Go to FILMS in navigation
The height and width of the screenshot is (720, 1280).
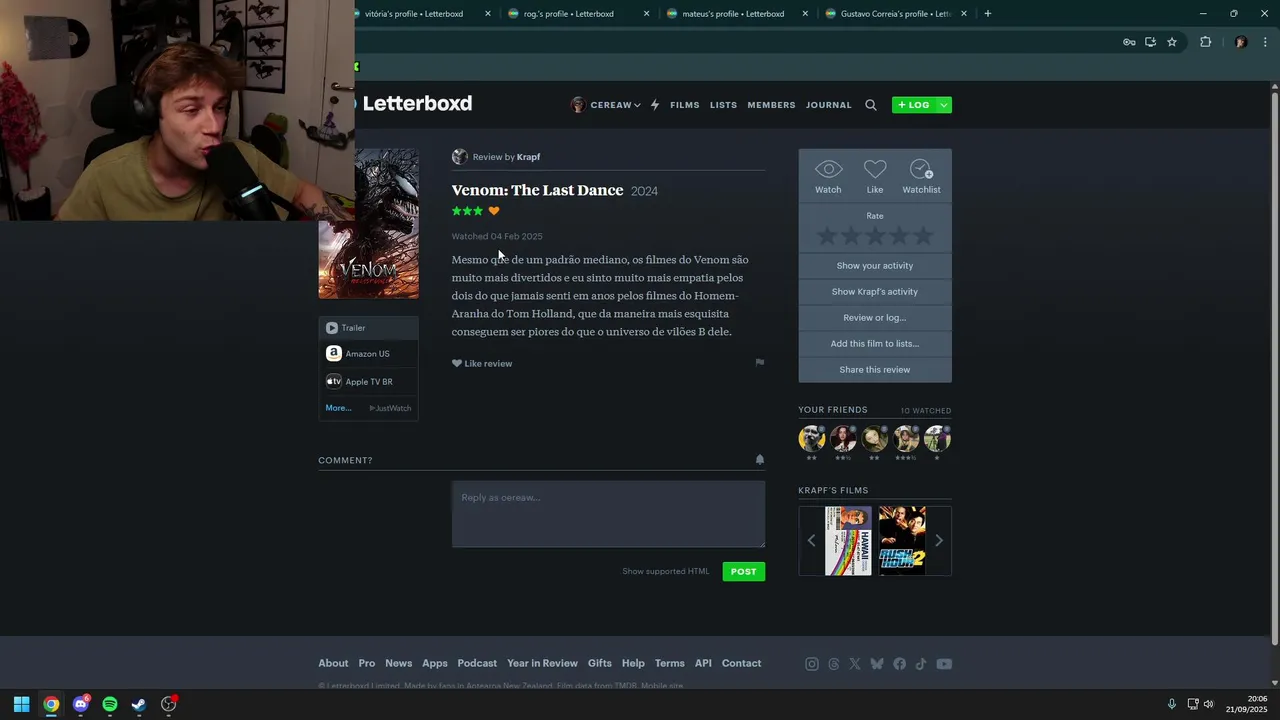[x=685, y=105]
